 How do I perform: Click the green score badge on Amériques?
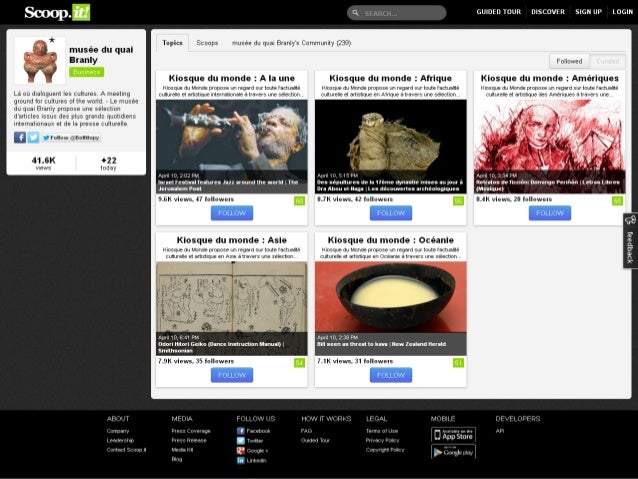click(617, 201)
